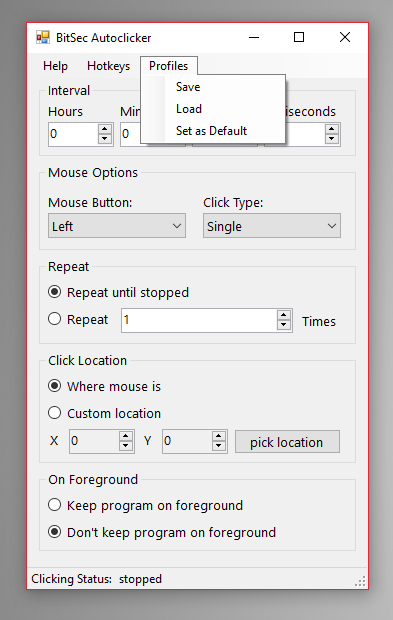
Task: Click the Y coordinate input field
Action: (x=187, y=441)
